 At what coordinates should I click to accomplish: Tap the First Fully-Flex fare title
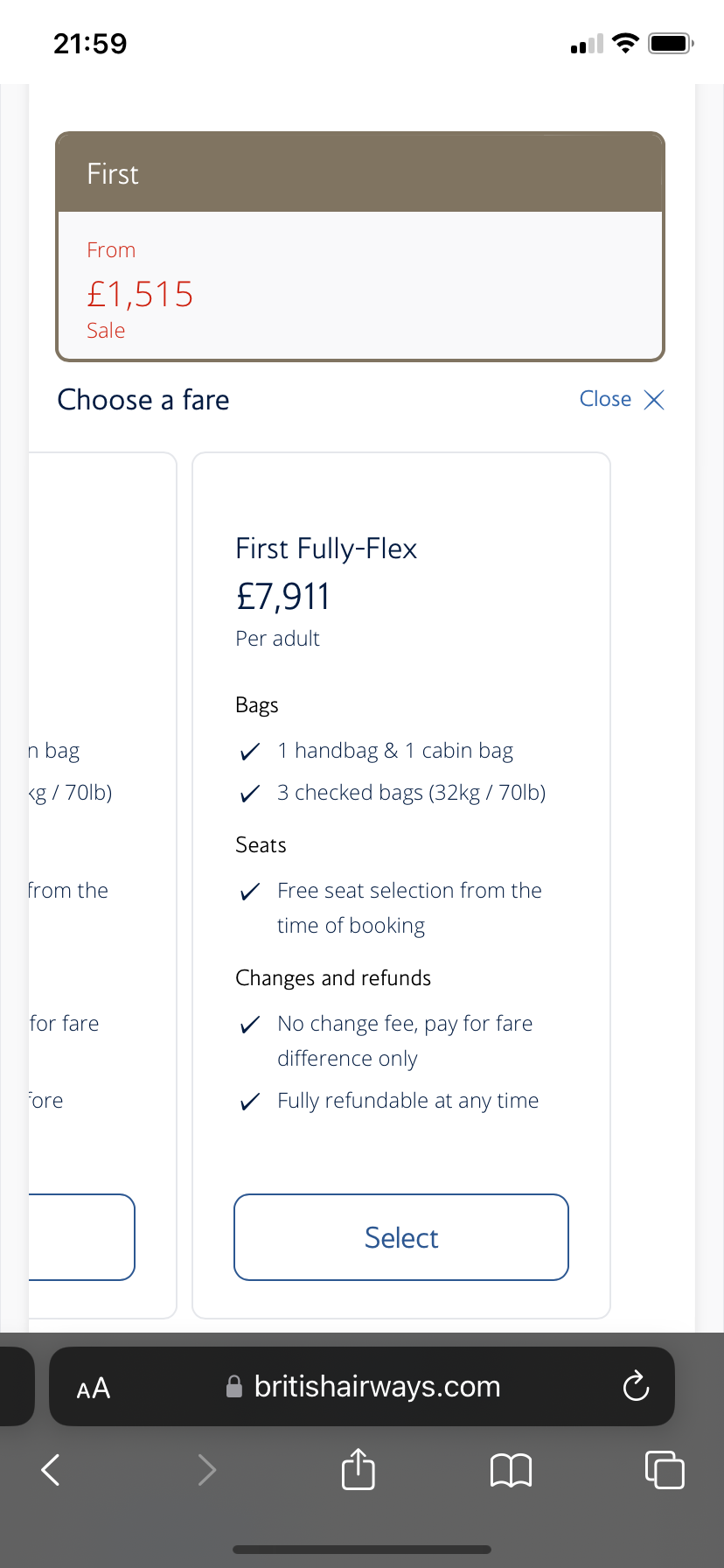click(x=326, y=549)
